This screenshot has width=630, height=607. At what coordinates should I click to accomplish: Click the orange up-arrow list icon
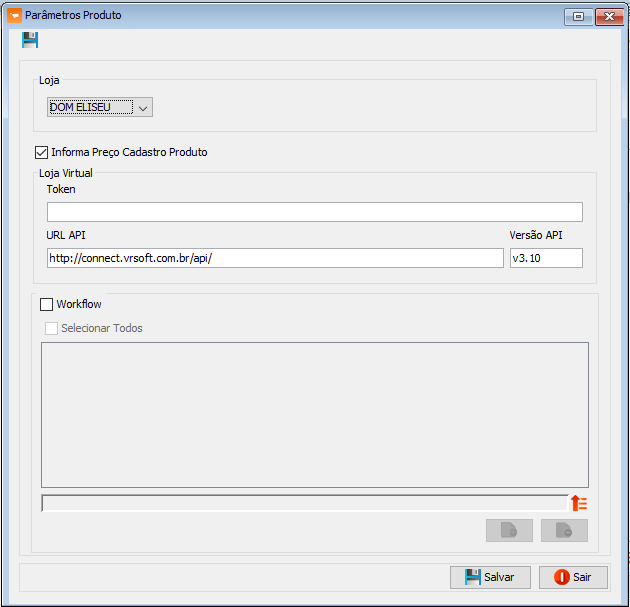click(579, 503)
